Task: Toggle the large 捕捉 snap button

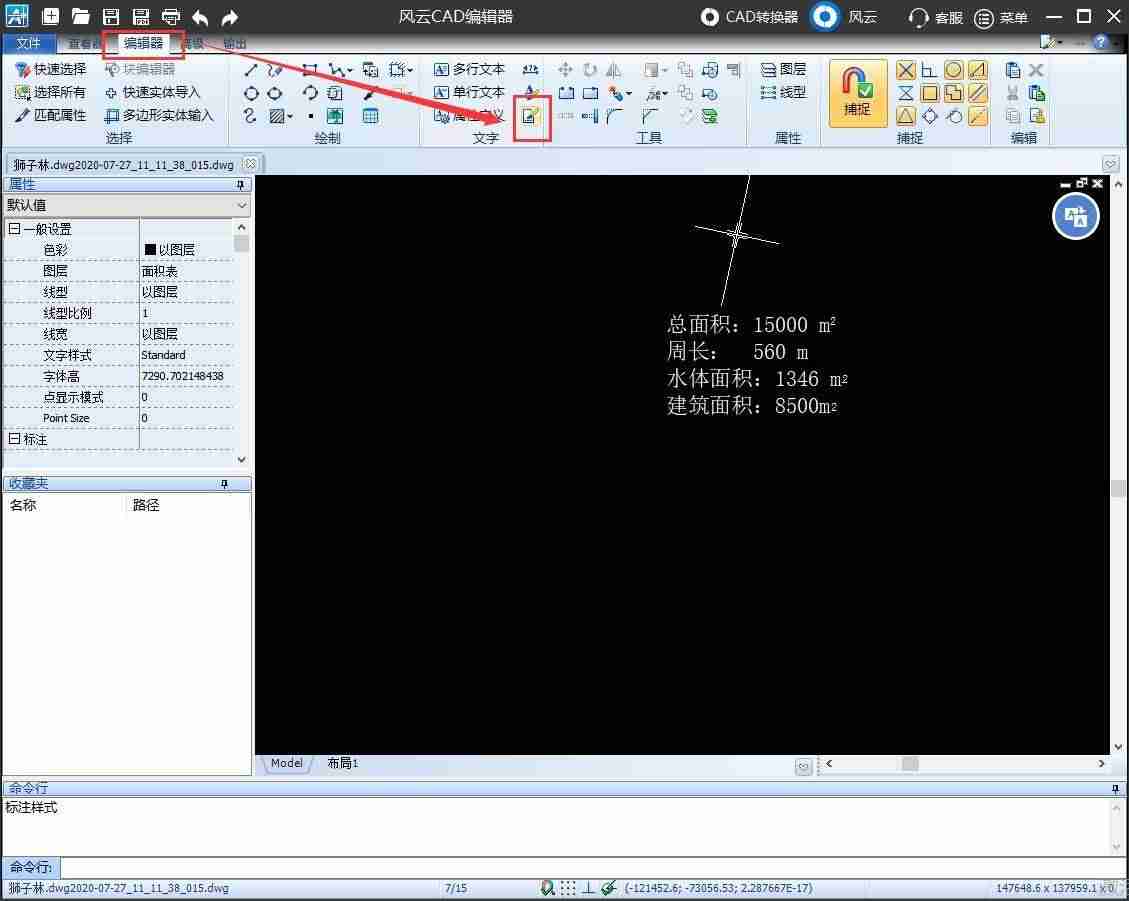Action: coord(858,94)
